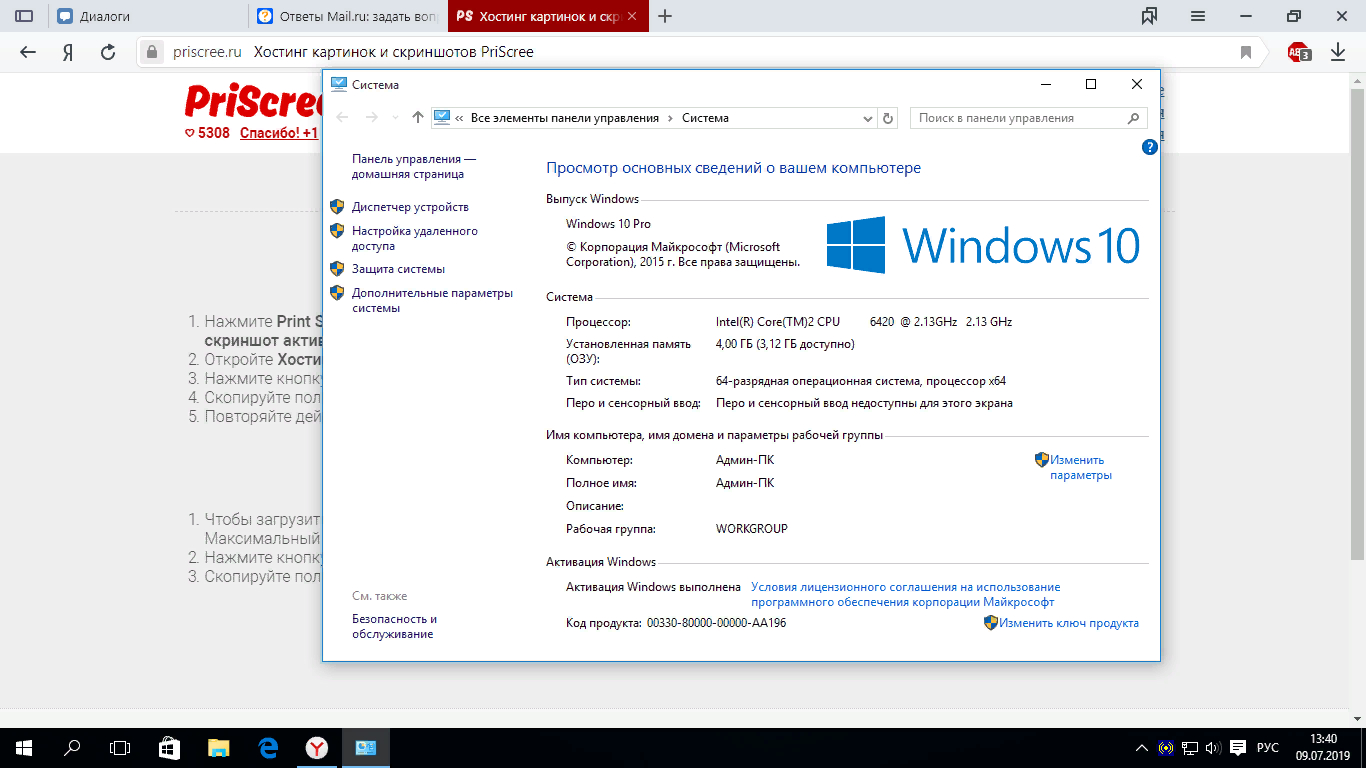The image size is (1366, 768).
Task: Click the Yandex 'Я' home button
Action: tap(68, 52)
